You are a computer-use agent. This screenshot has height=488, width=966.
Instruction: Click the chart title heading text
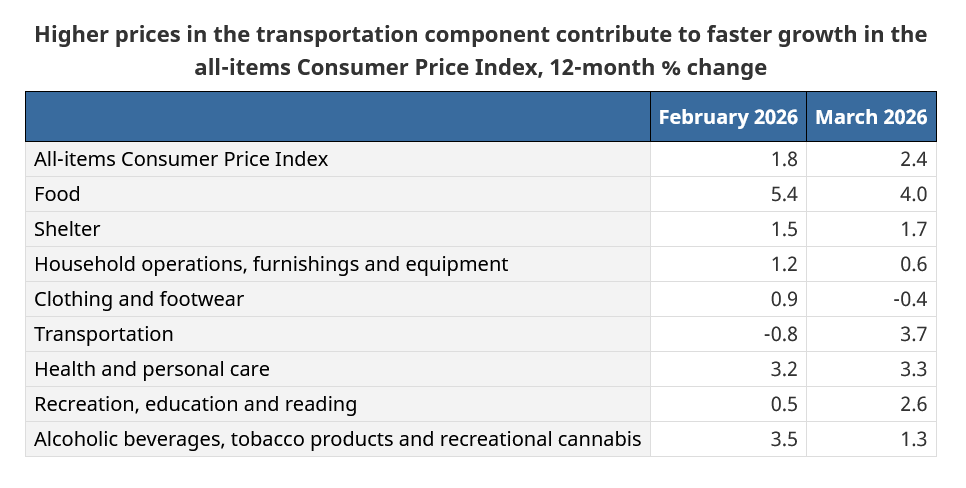[481, 51]
